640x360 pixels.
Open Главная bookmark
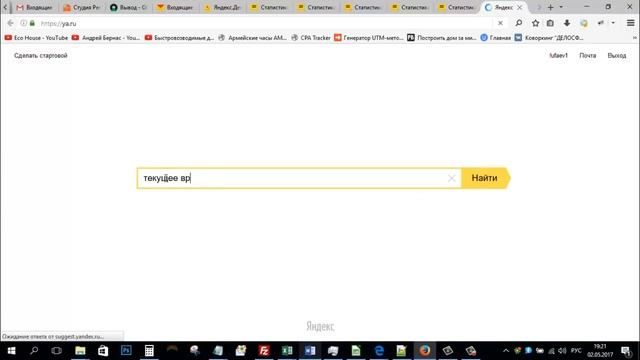click(x=496, y=38)
